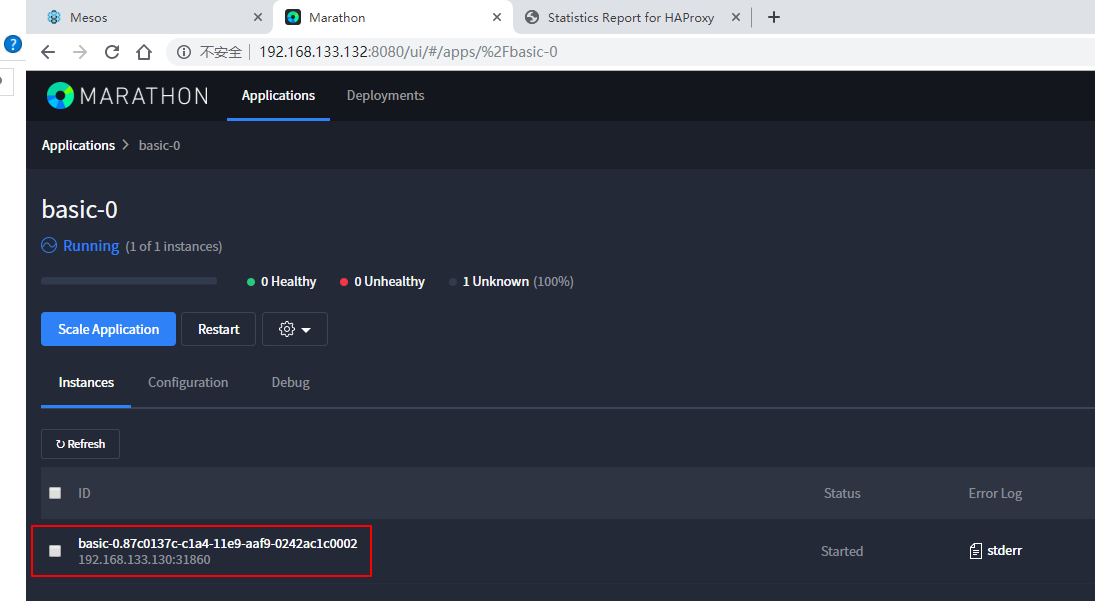The image size is (1095, 601).
Task: Open the gear settings dropdown
Action: 294,329
